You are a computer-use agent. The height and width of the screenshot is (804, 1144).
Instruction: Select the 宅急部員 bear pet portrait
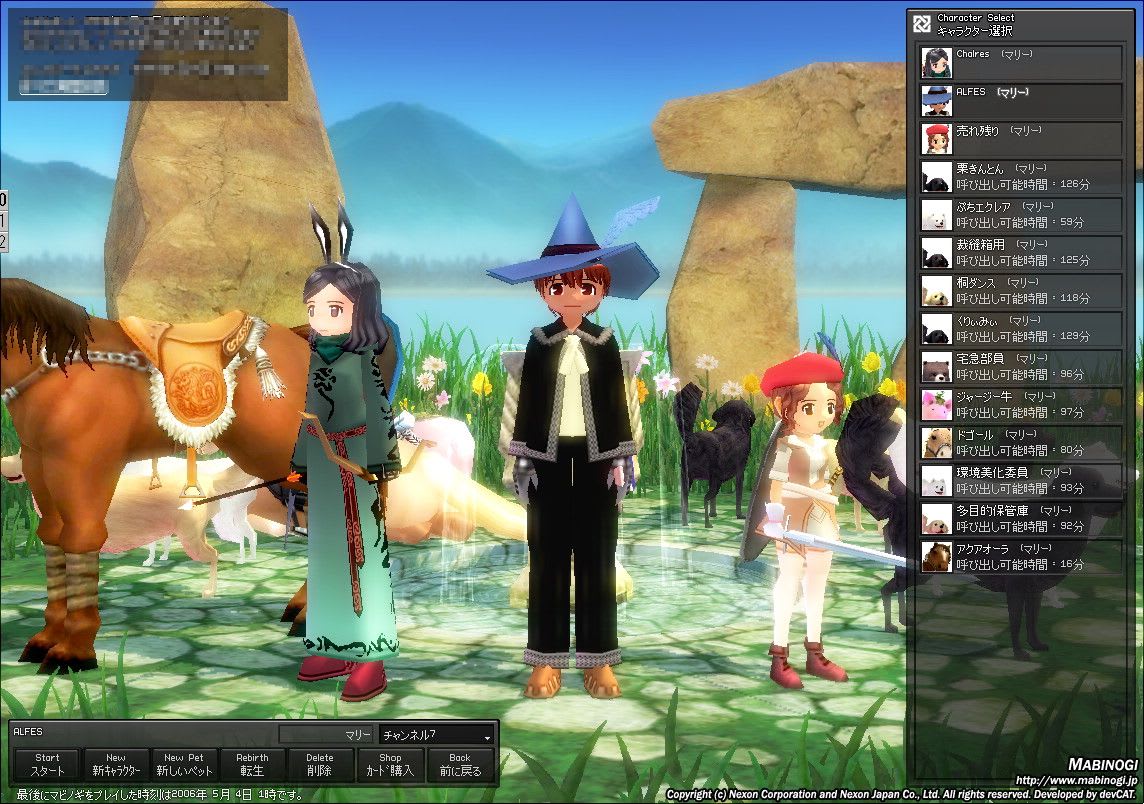(936, 366)
